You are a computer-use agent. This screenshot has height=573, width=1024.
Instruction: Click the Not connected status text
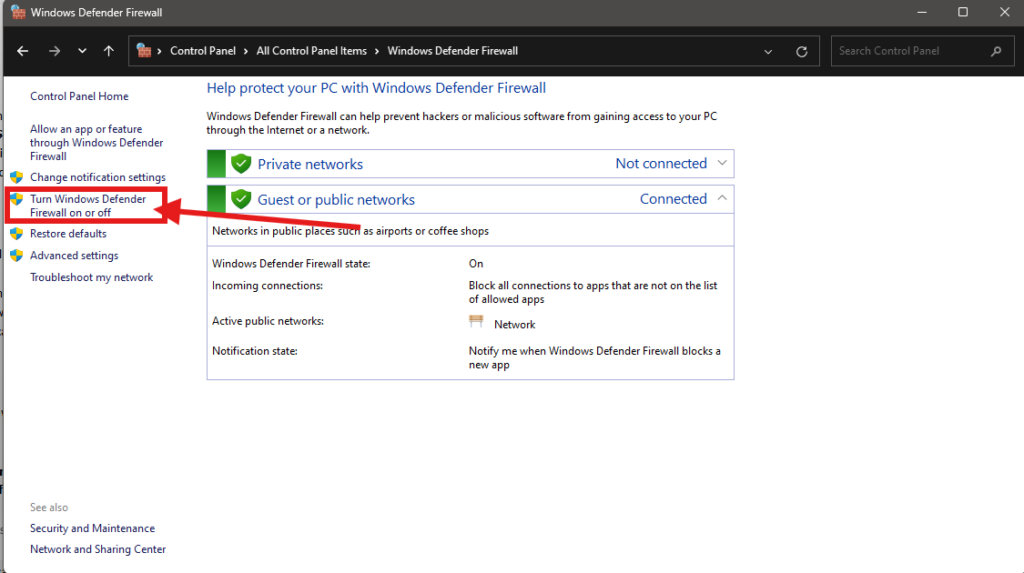point(661,163)
